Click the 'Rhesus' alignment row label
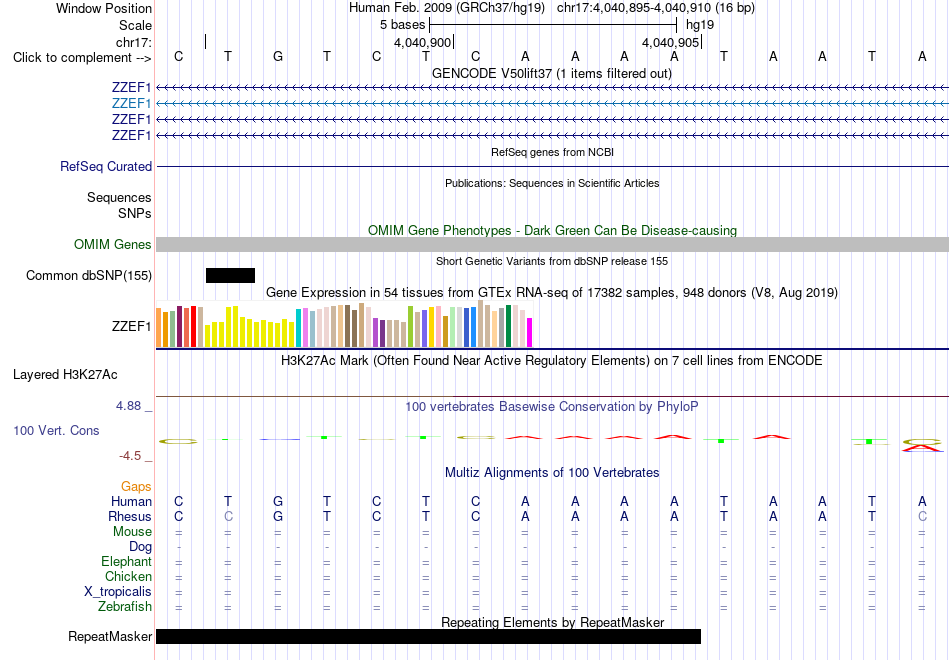Viewport: 950px width, 660px height. tap(130, 517)
